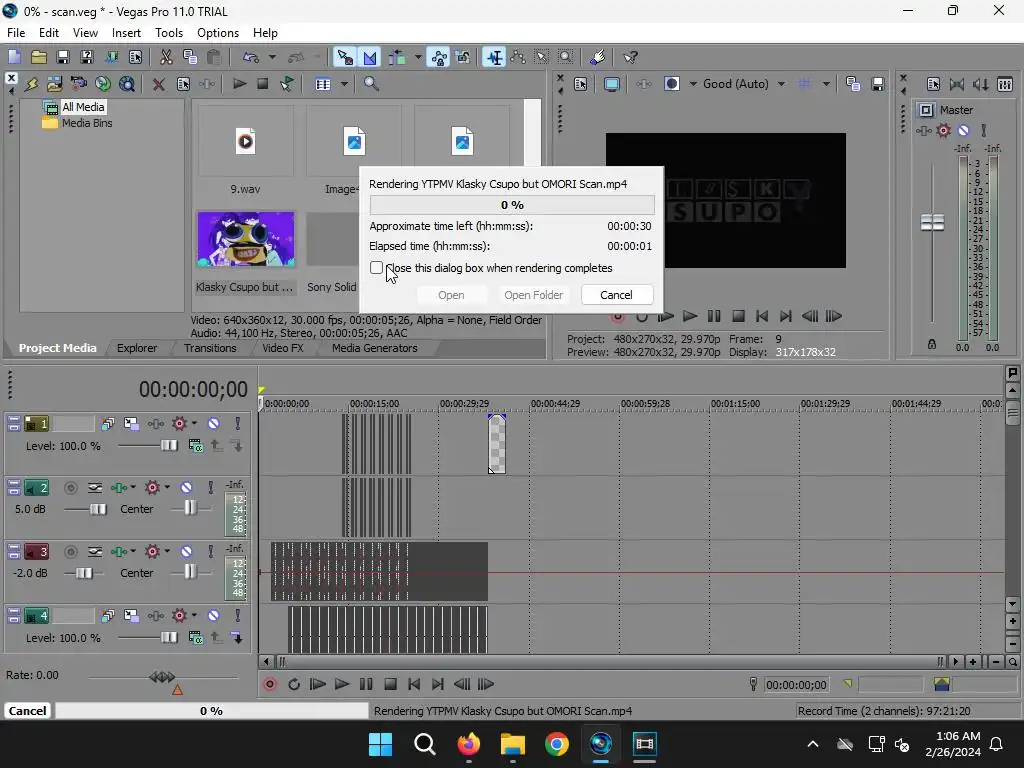The height and width of the screenshot is (768, 1024).
Task: Click the Master volume fader handle
Action: click(x=932, y=223)
